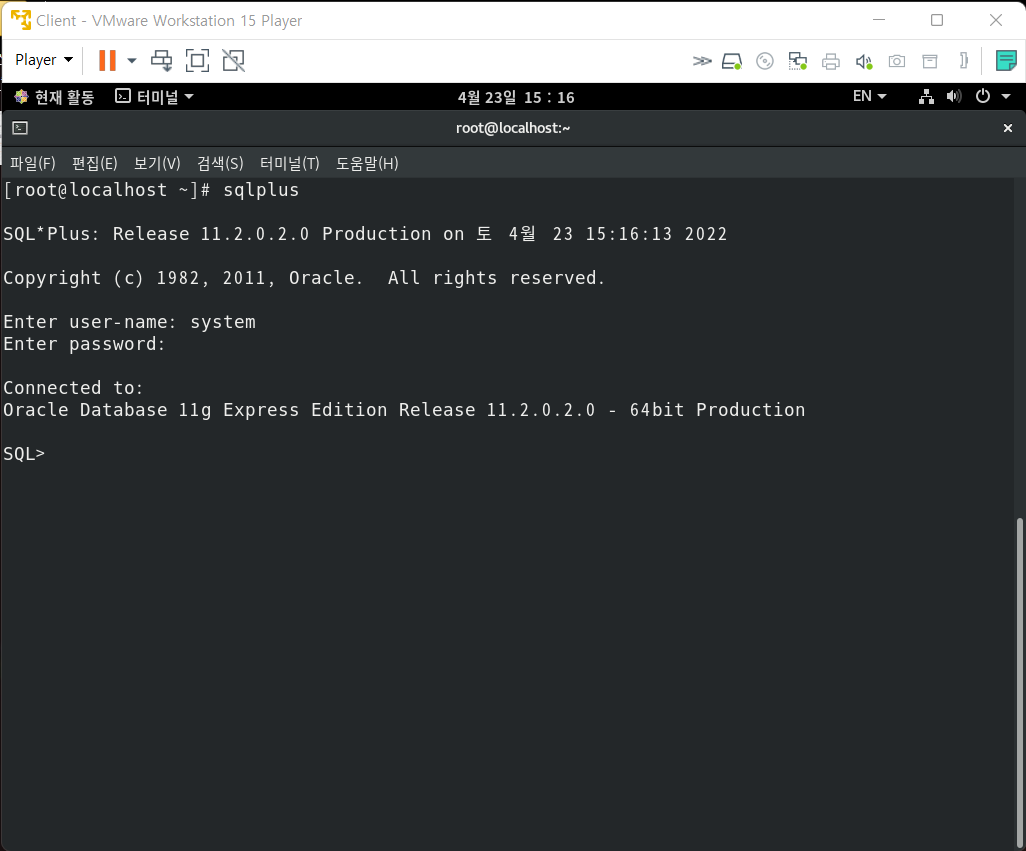
Task: Click the VMware logo icon in title bar
Action: point(21,20)
